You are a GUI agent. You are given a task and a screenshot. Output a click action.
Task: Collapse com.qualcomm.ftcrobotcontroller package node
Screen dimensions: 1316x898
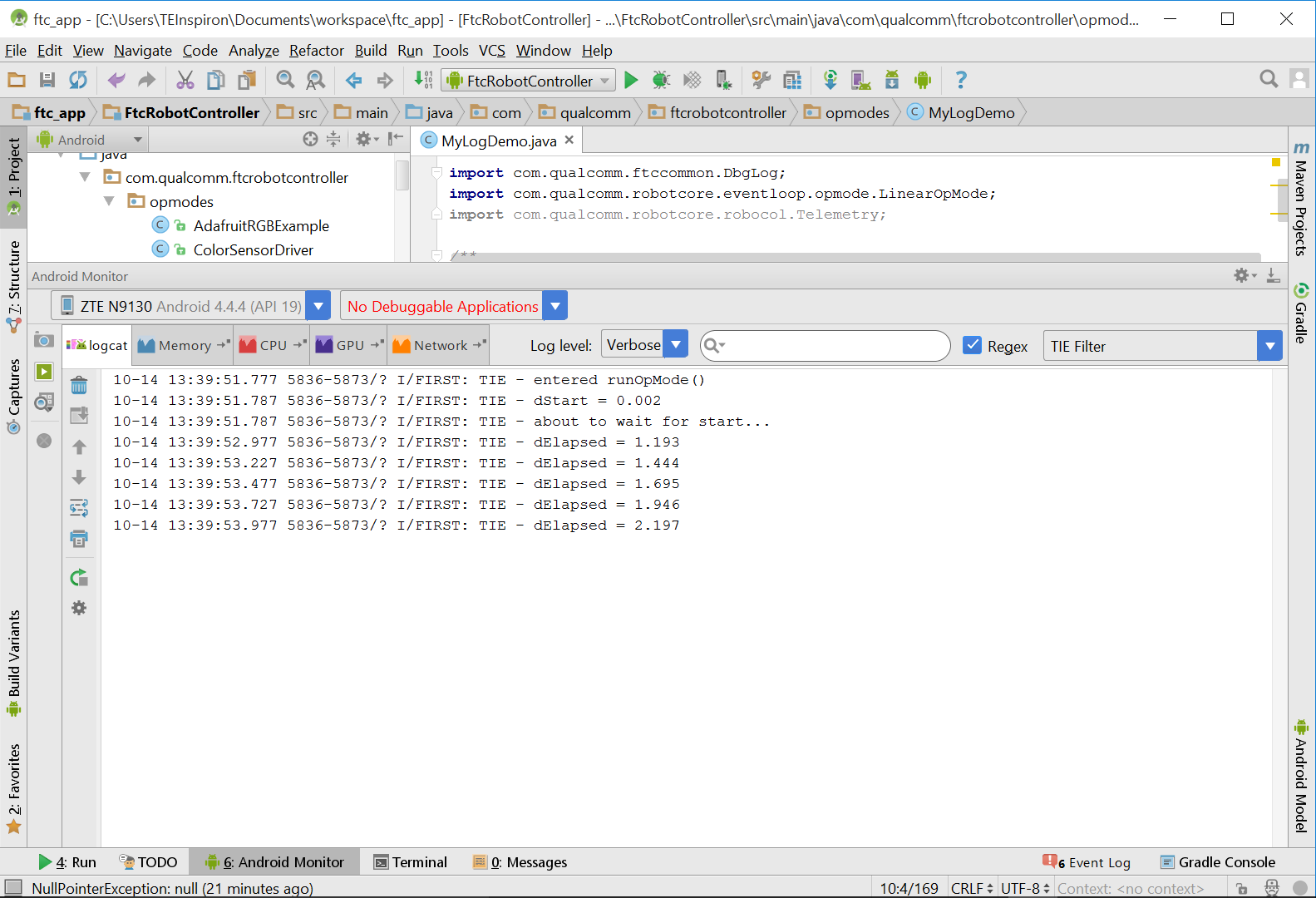pyautogui.click(x=85, y=177)
